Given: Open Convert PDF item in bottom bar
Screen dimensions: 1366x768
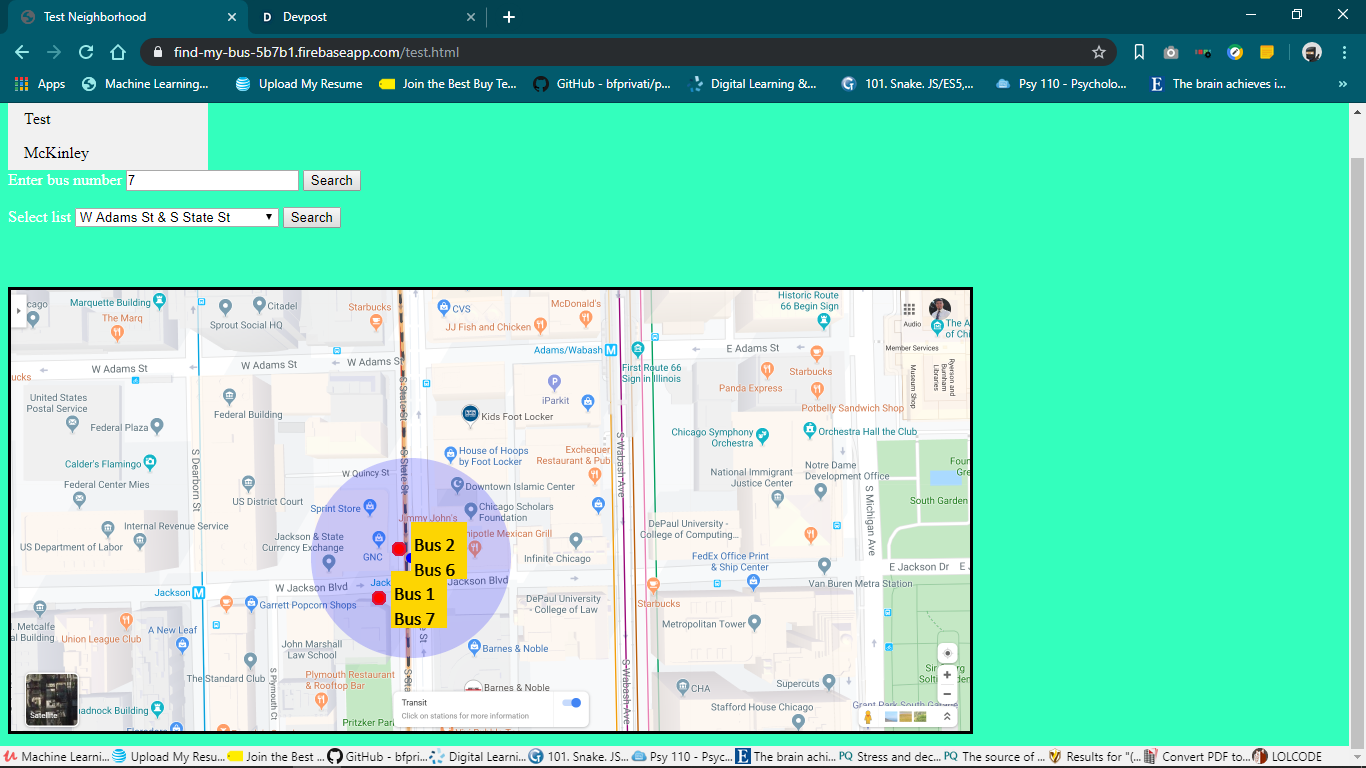Looking at the screenshot, I should [x=1197, y=757].
